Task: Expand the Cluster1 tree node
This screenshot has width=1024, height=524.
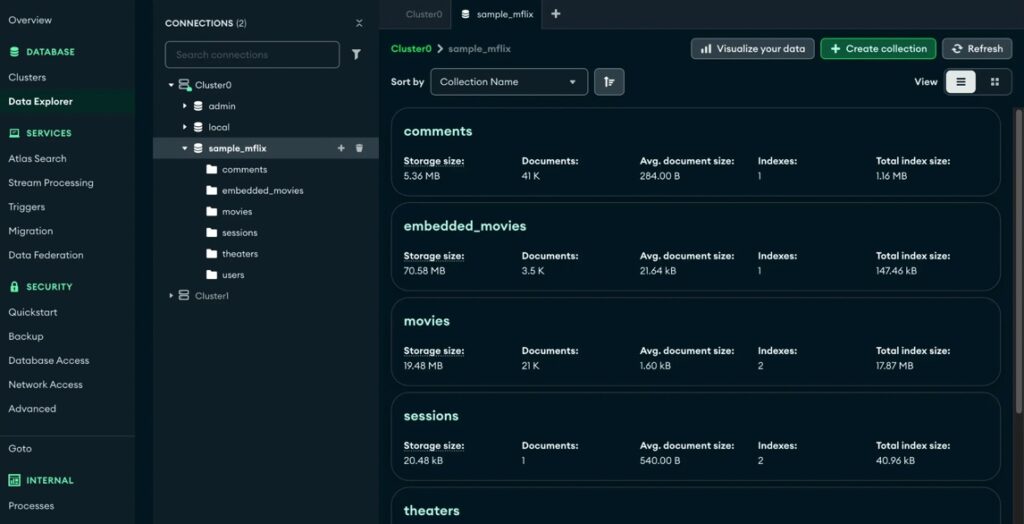Action: coord(171,295)
